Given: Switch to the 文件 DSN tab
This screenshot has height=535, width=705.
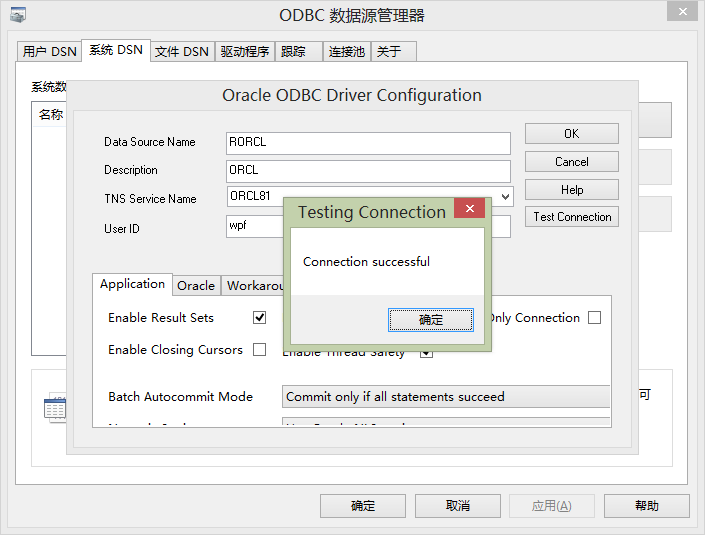Looking at the screenshot, I should (x=182, y=51).
